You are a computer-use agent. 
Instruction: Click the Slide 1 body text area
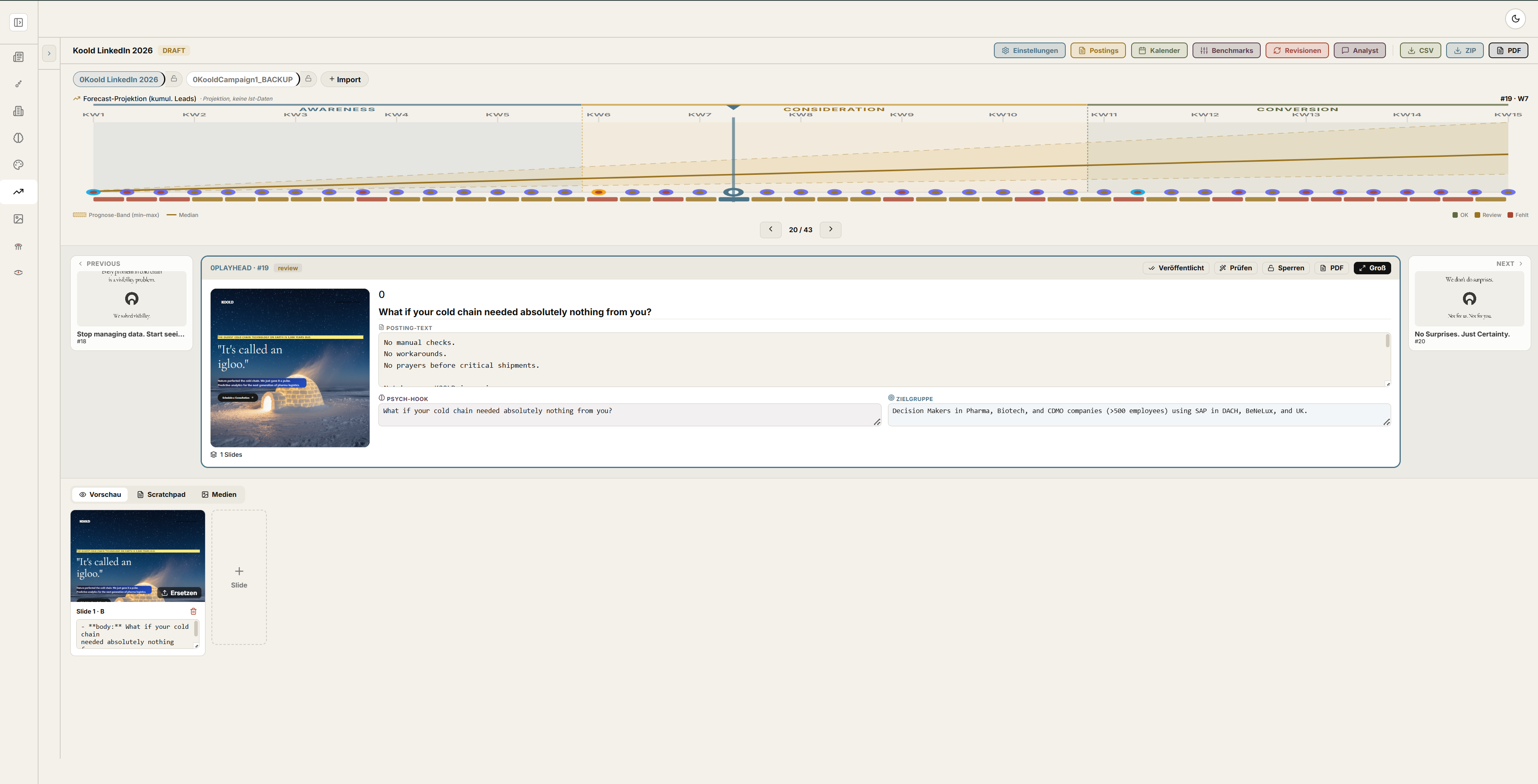137,634
